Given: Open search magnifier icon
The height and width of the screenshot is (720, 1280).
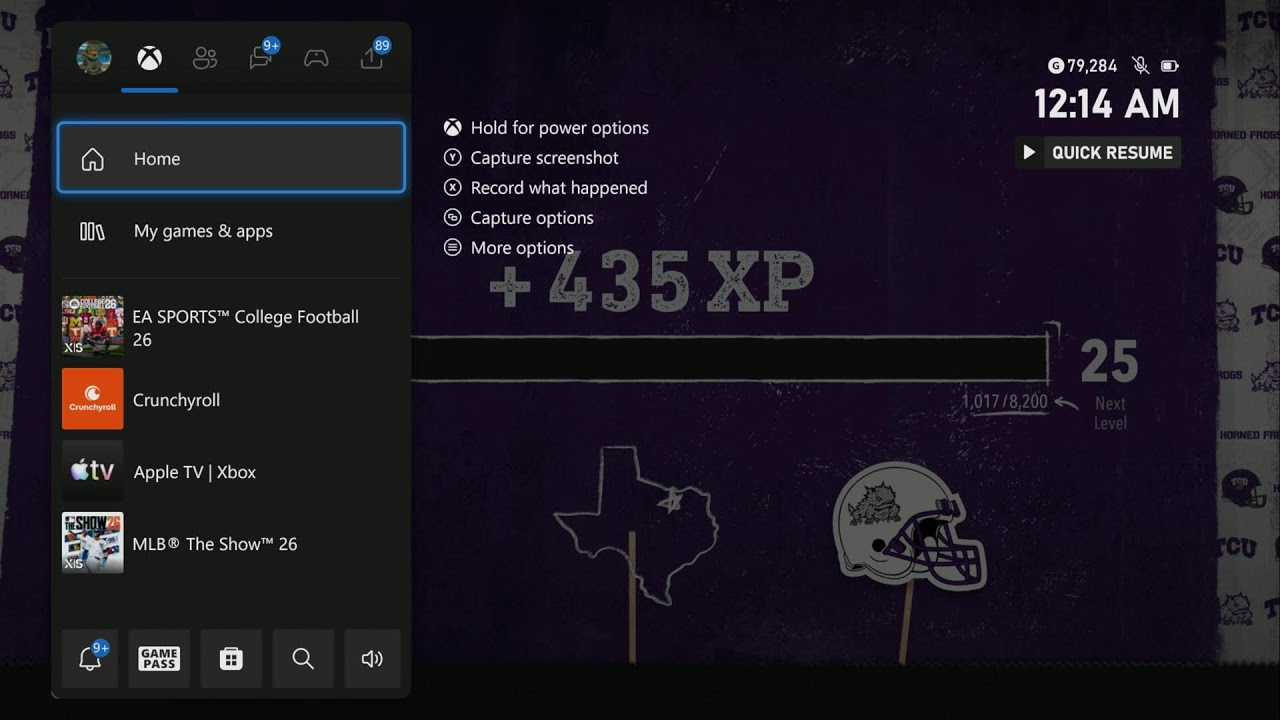Looking at the screenshot, I should click(x=303, y=658).
